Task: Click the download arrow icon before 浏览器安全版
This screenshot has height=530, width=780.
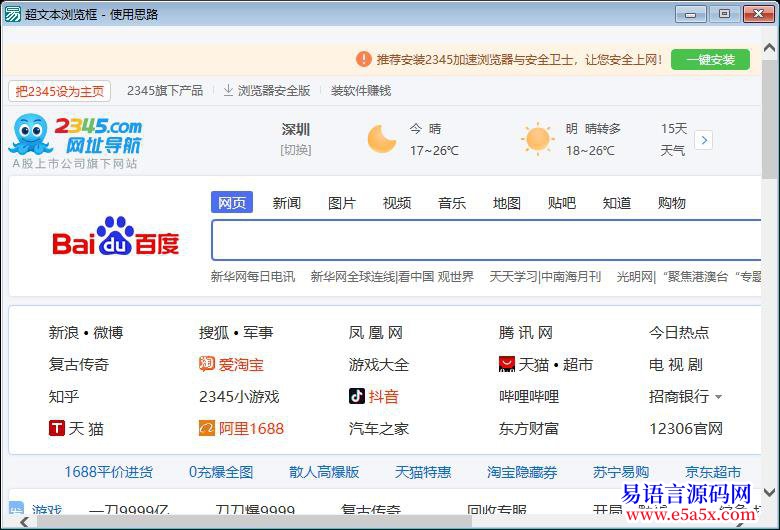Action: click(x=228, y=90)
